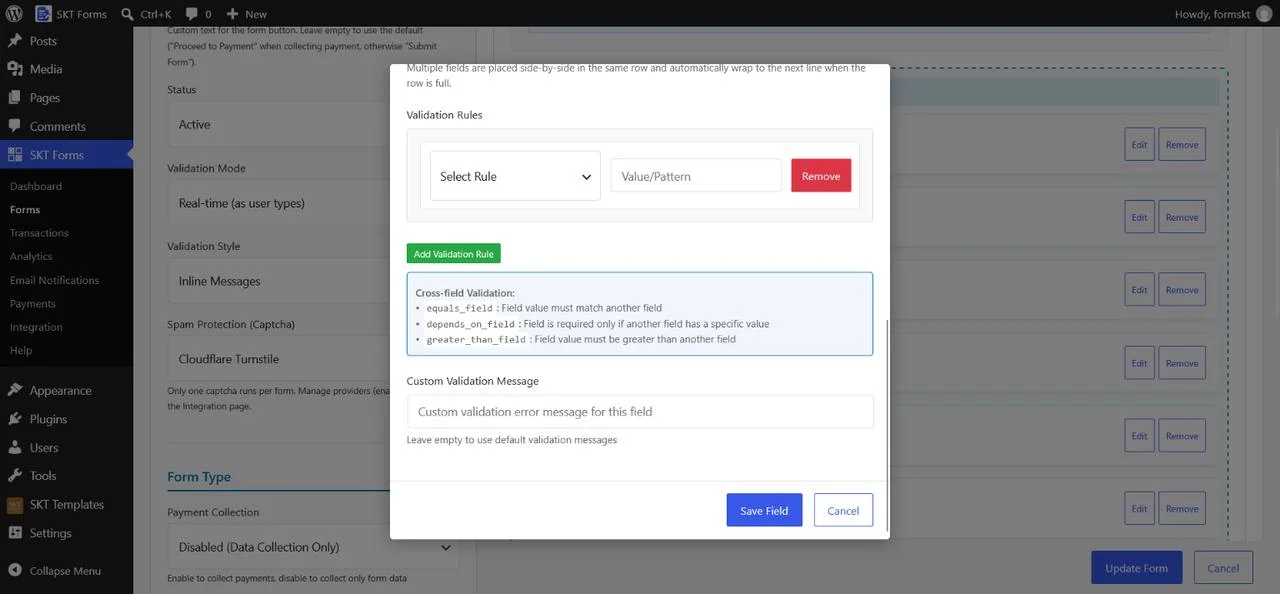
Task: Focus the Custom Validation Message field
Action: pyautogui.click(x=640, y=412)
